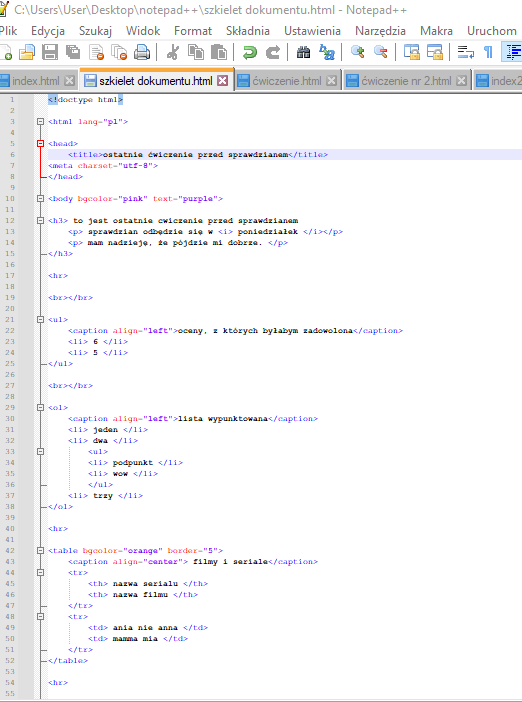Image resolution: width=522 pixels, height=702 pixels.
Task: Close the szkielet dokumentu.html tab
Action: point(222,81)
